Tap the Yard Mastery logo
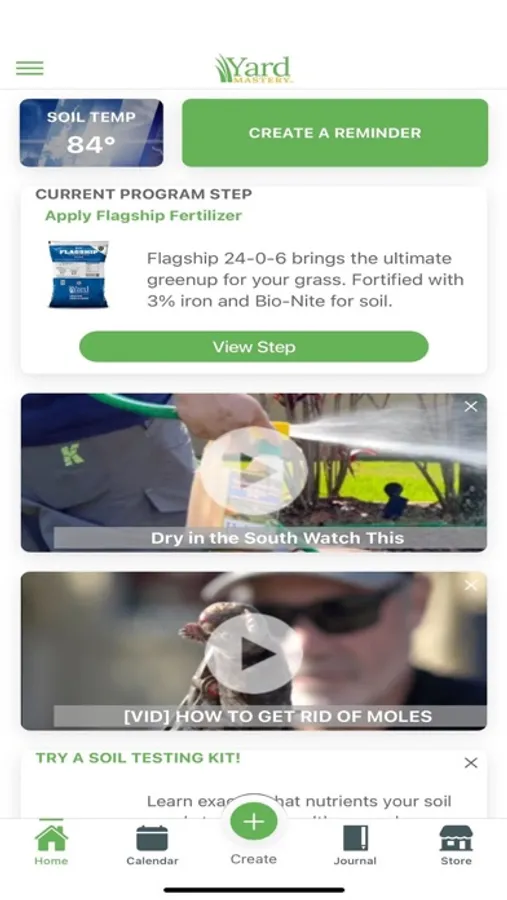Image resolution: width=507 pixels, height=900 pixels. 253,69
